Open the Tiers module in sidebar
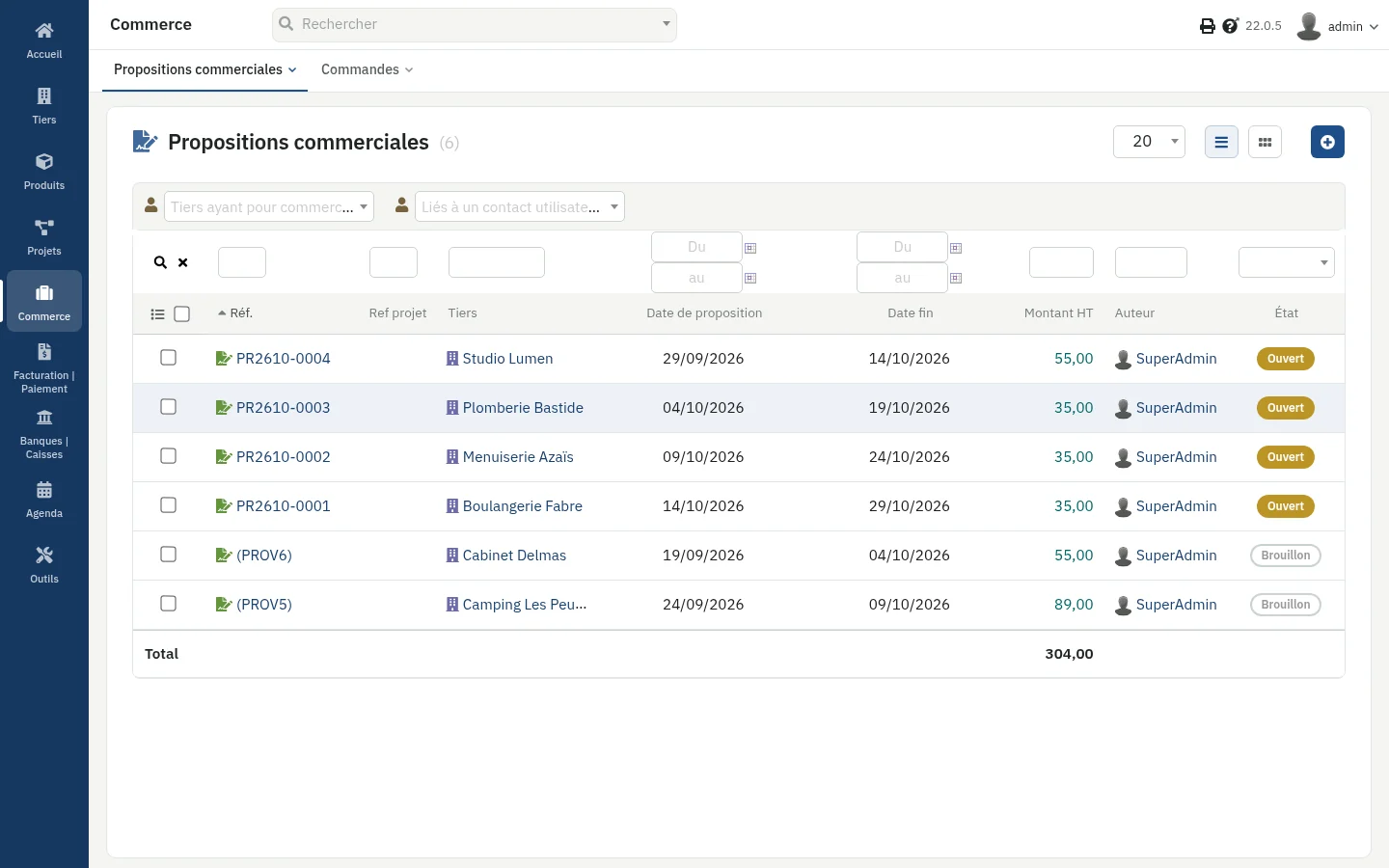The image size is (1389, 868). pyautogui.click(x=44, y=105)
